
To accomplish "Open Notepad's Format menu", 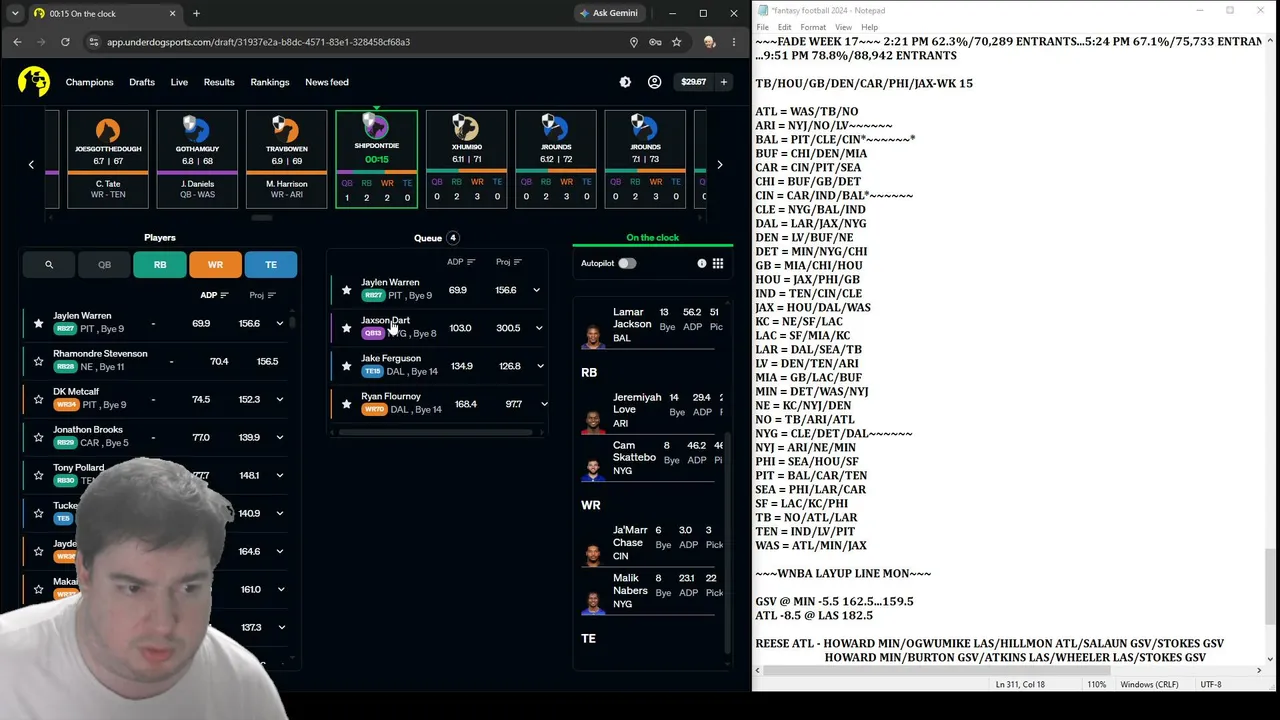I will (x=813, y=27).
